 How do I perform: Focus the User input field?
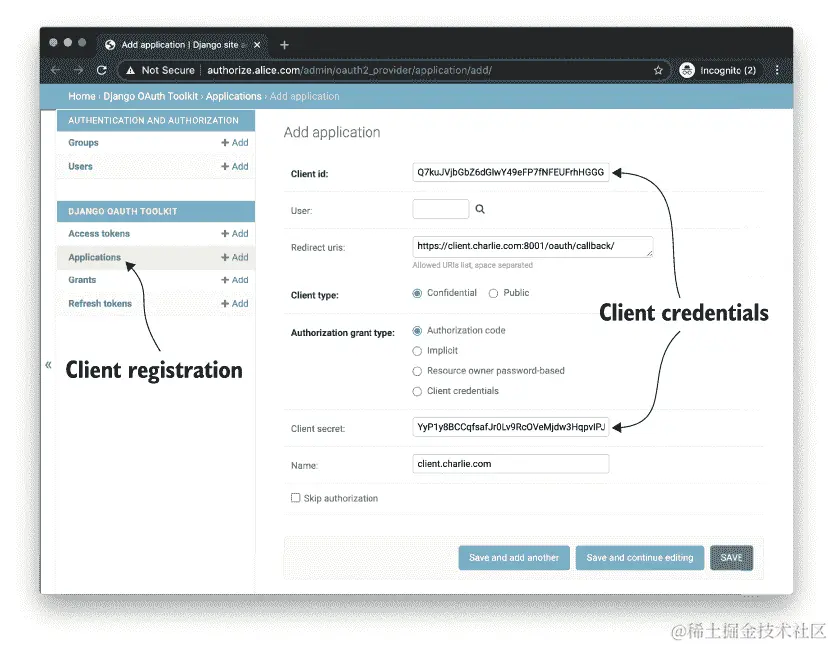point(440,209)
